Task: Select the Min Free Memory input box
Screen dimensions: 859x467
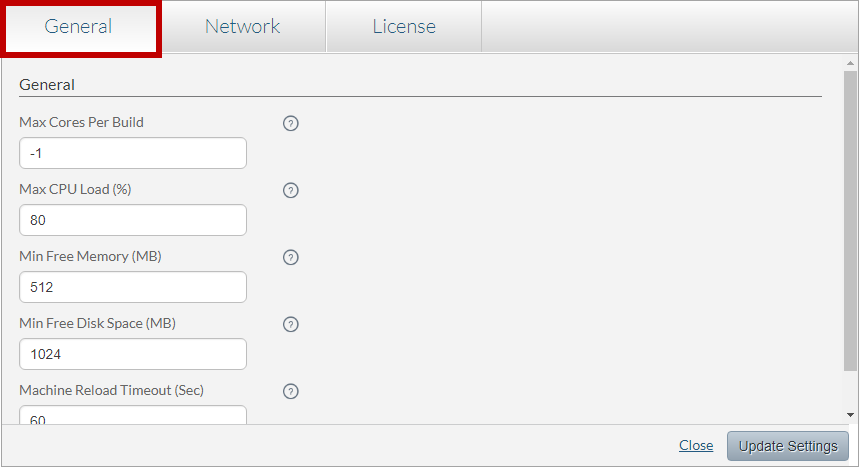Action: [133, 287]
